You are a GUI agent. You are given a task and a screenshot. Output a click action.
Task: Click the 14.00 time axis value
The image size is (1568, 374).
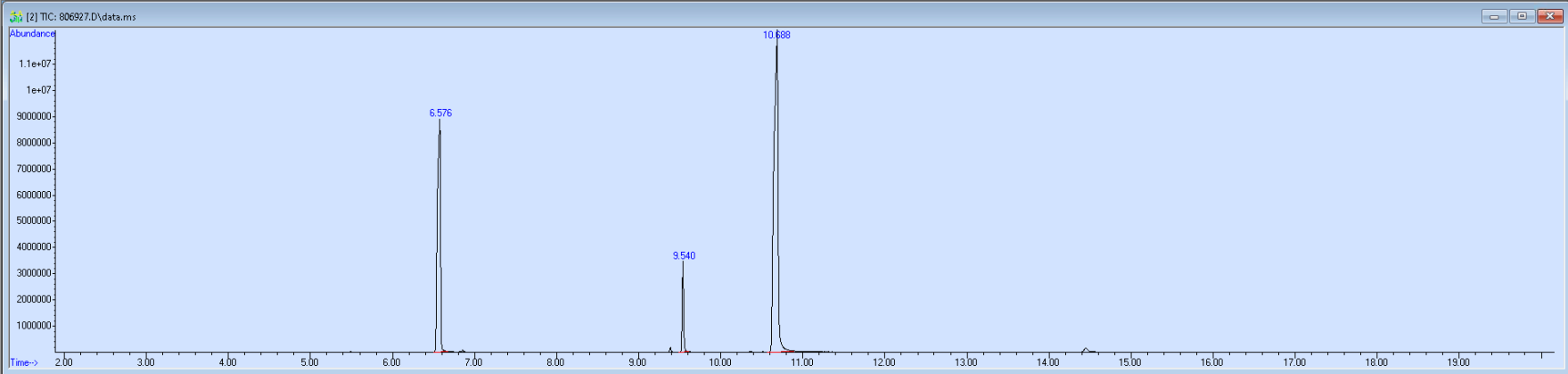[x=1048, y=362]
